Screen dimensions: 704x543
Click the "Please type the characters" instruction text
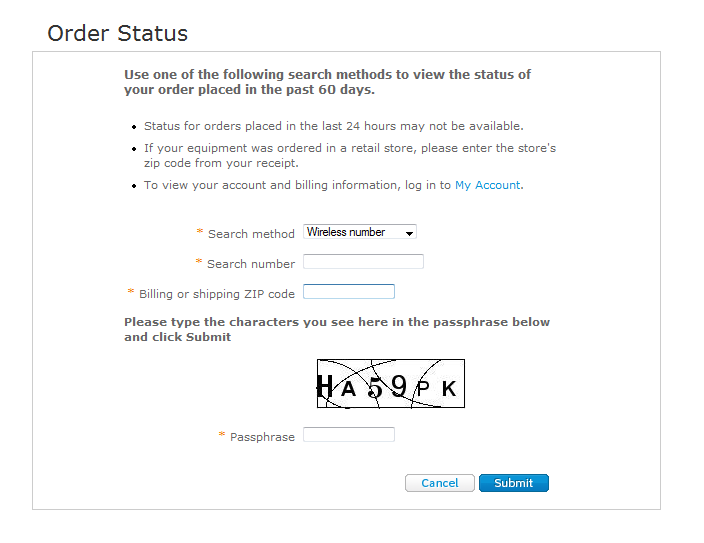pos(336,329)
